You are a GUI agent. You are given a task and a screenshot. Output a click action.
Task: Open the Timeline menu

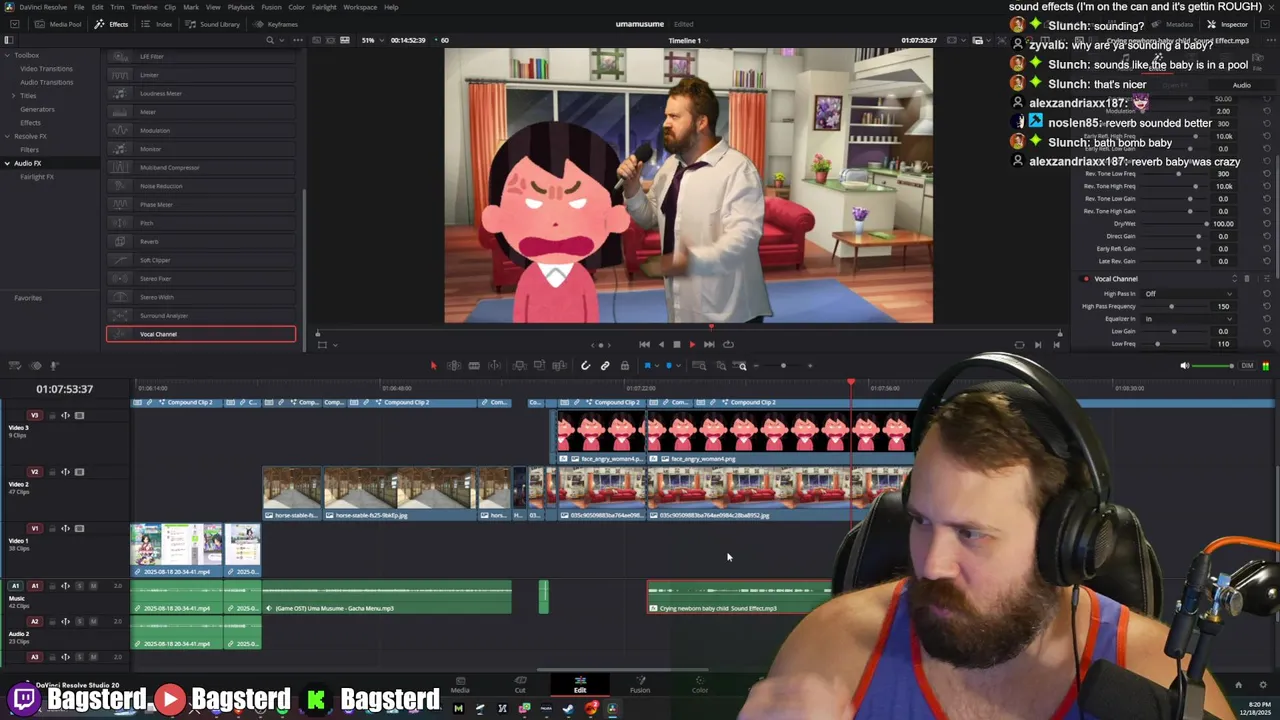point(144,7)
